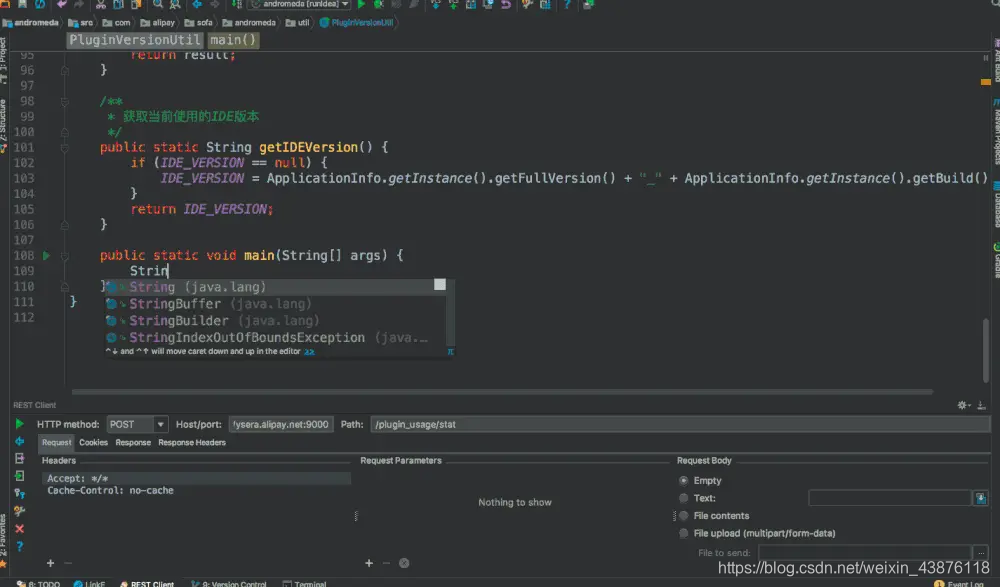The width and height of the screenshot is (1000, 587).
Task: Click the keys authorization icon in the REST Client
Action: 20,493
